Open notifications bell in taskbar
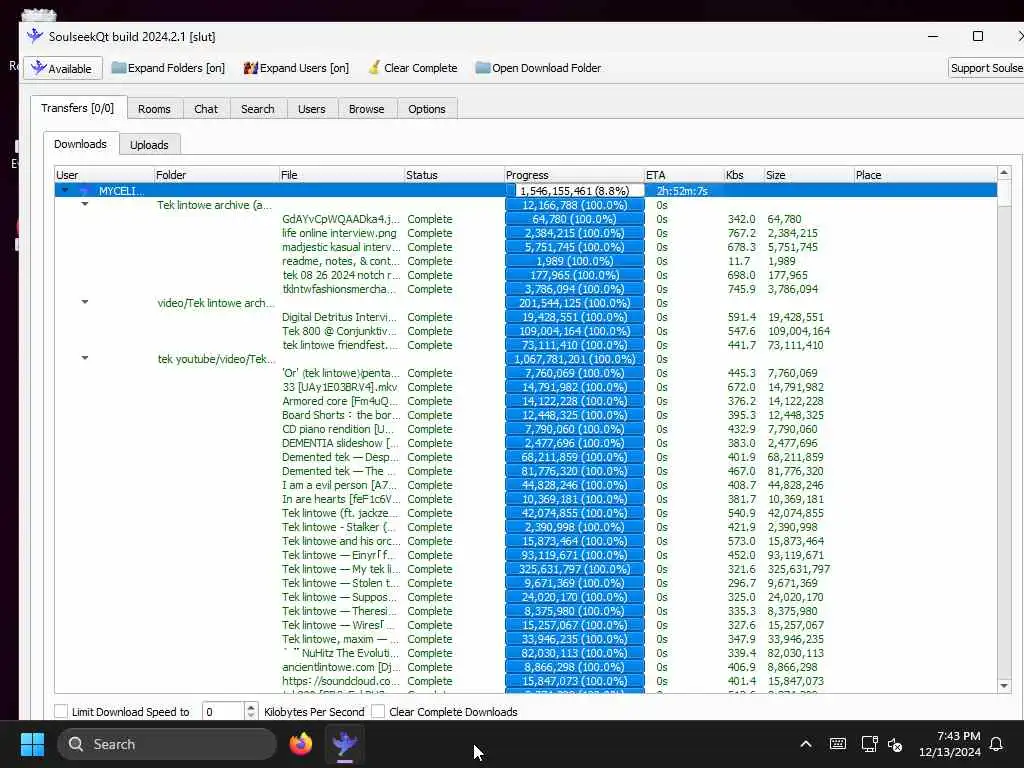The image size is (1024, 768). coord(997,744)
